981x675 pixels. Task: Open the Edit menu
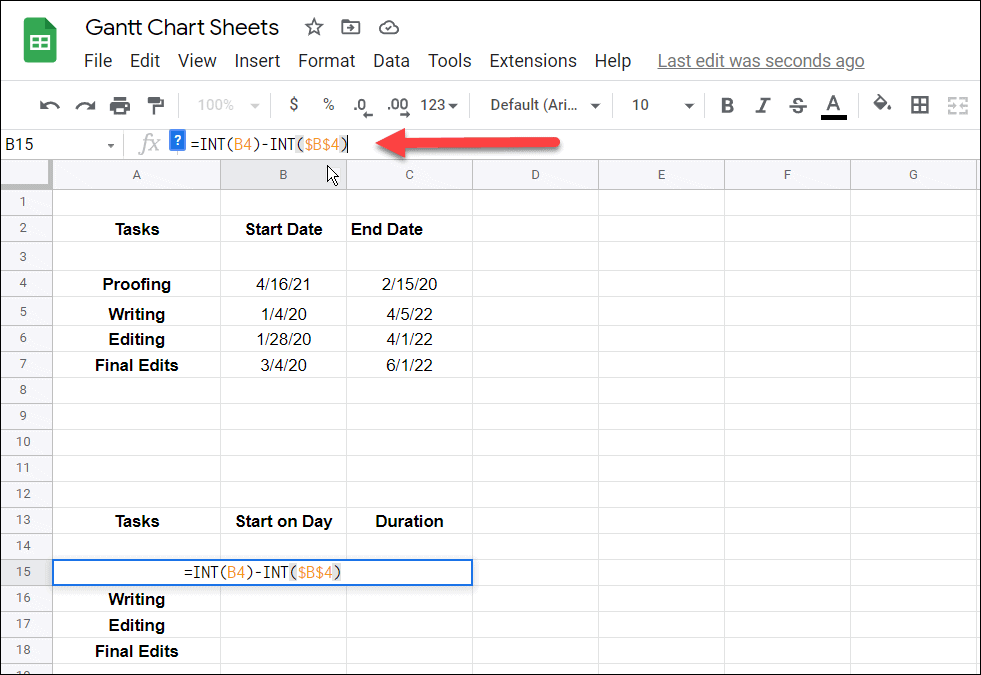(145, 61)
